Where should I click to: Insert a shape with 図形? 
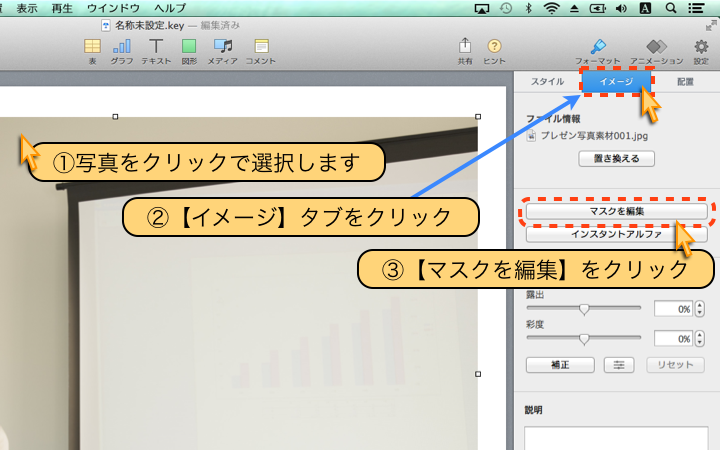(189, 51)
